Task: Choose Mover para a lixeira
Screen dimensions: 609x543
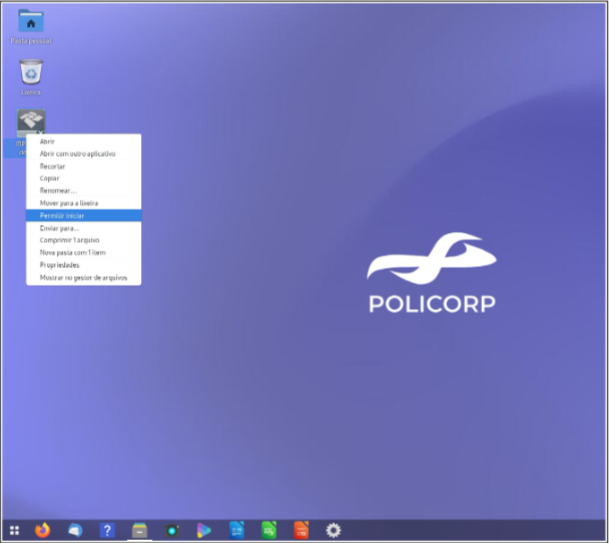Action: click(x=84, y=203)
